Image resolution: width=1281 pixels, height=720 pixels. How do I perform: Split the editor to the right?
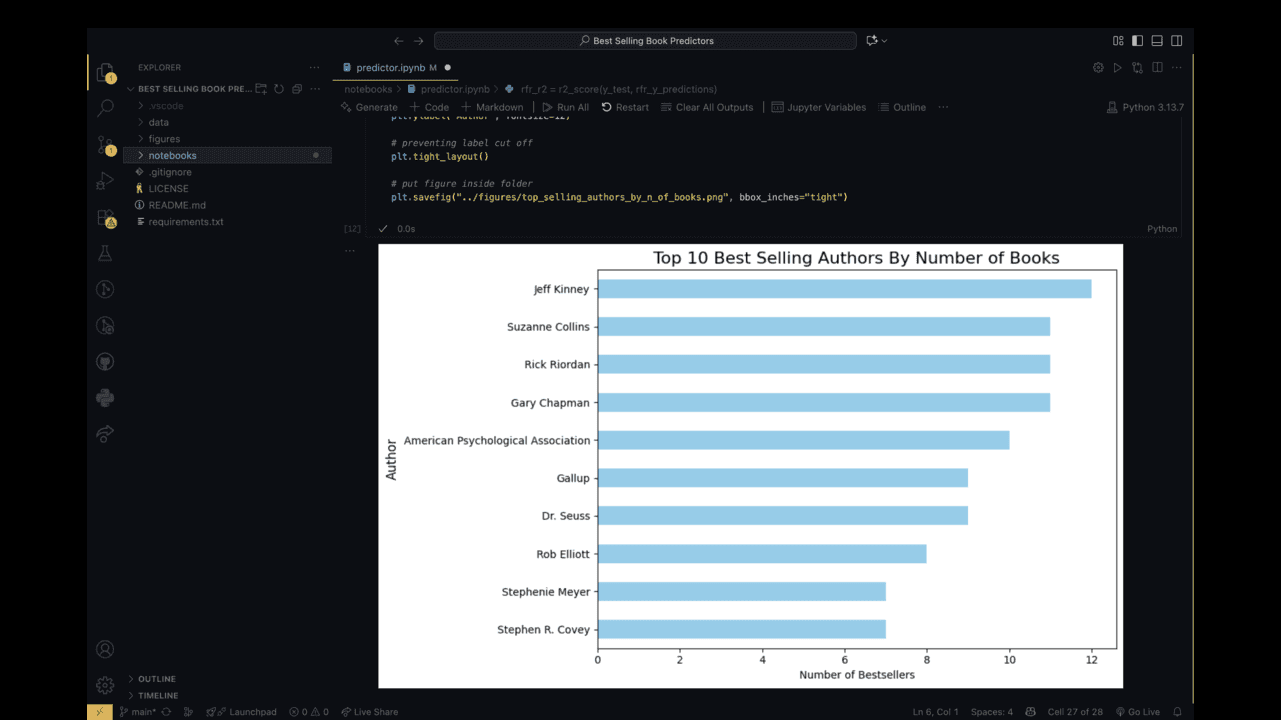pos(1157,68)
